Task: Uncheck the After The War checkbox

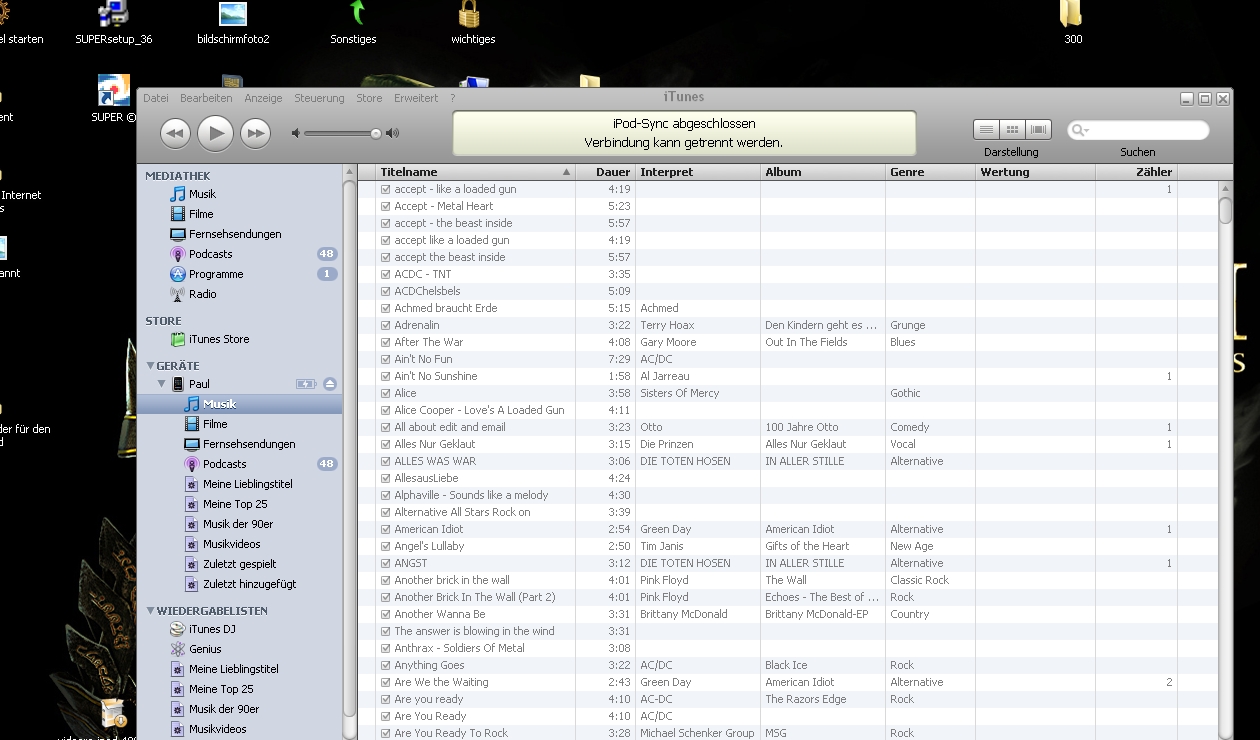Action: point(385,342)
